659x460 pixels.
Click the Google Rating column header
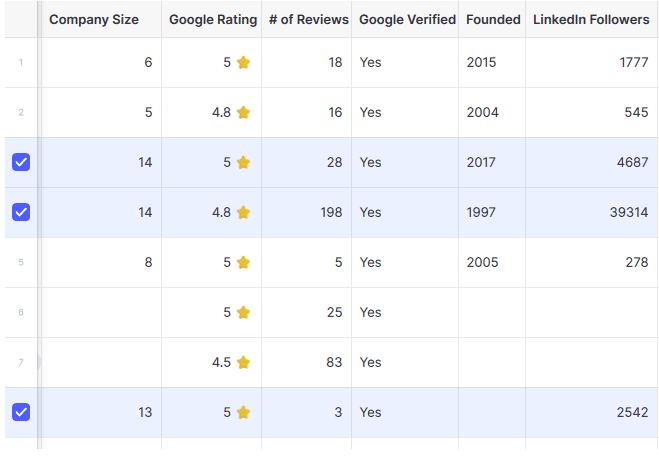click(212, 19)
